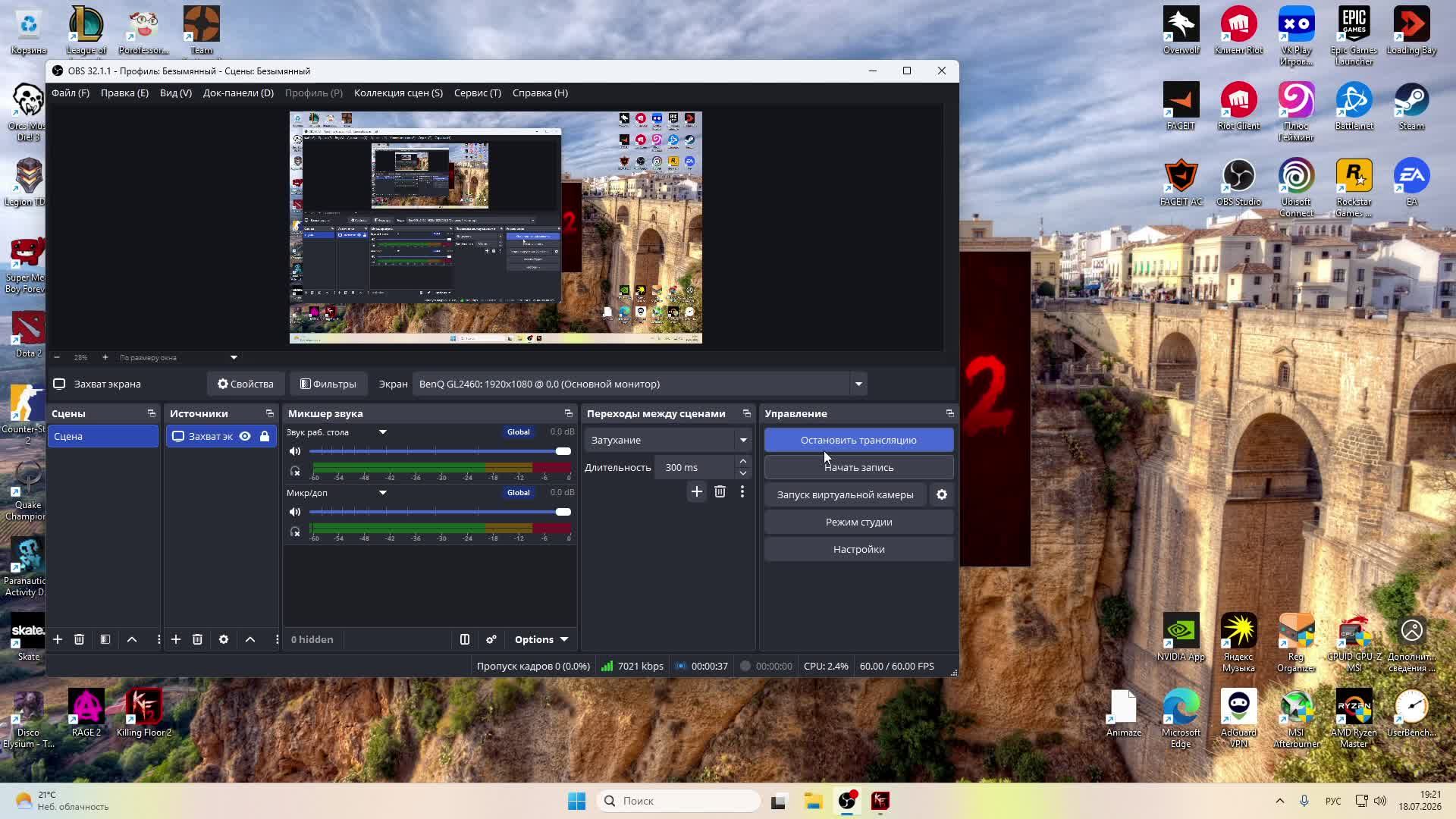Open advanced audio properties gears icon
The height and width of the screenshot is (819, 1456).
point(491,639)
